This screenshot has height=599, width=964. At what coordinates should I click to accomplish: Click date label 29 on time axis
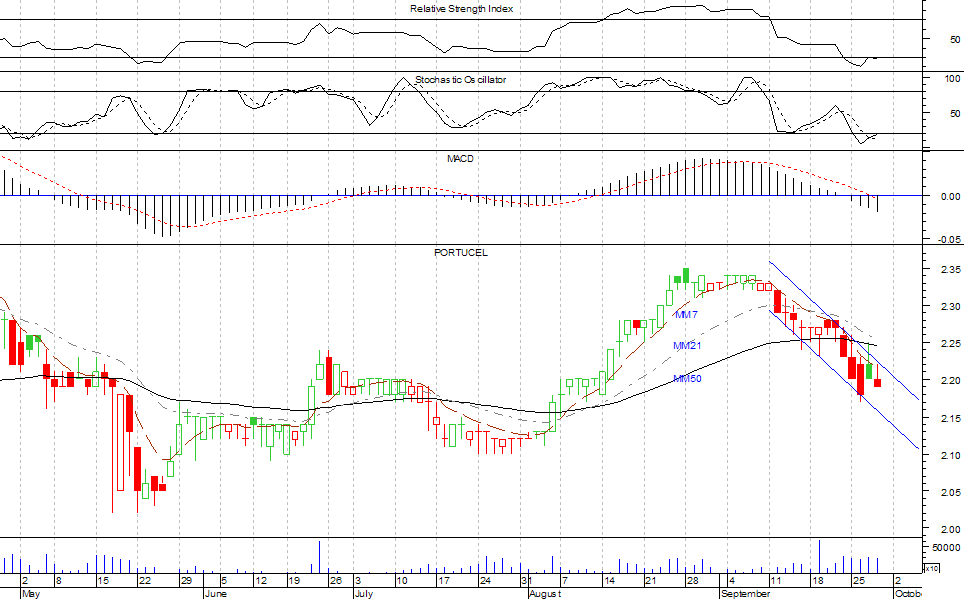point(186,581)
